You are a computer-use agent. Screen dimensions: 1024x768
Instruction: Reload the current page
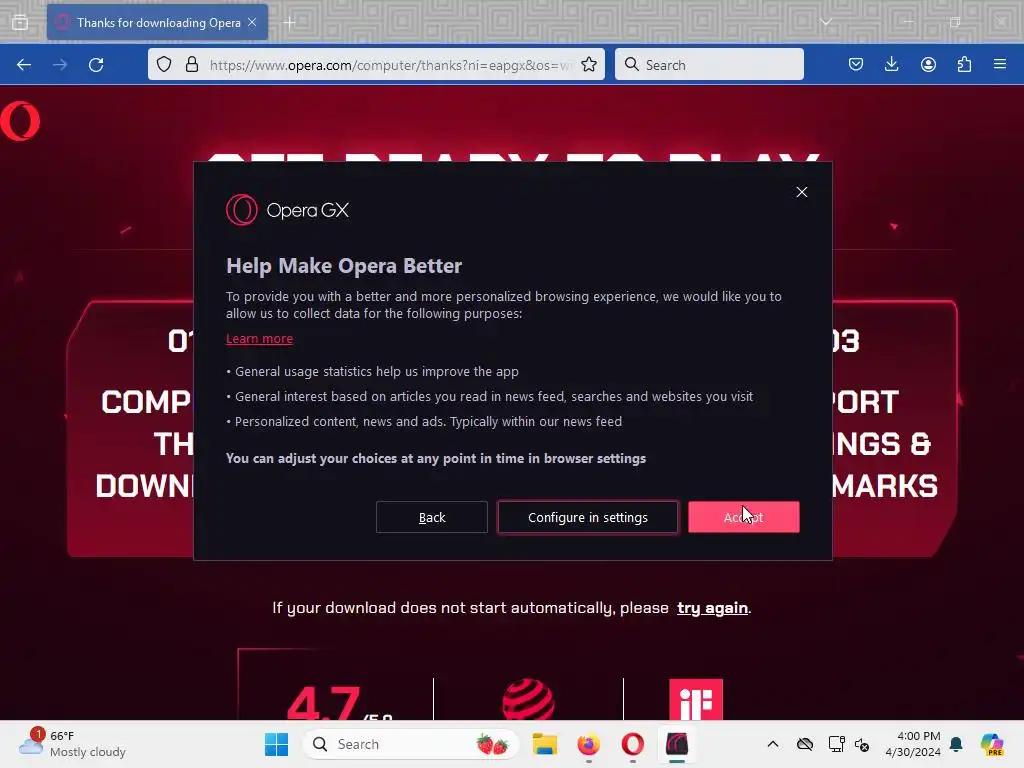coord(96,65)
